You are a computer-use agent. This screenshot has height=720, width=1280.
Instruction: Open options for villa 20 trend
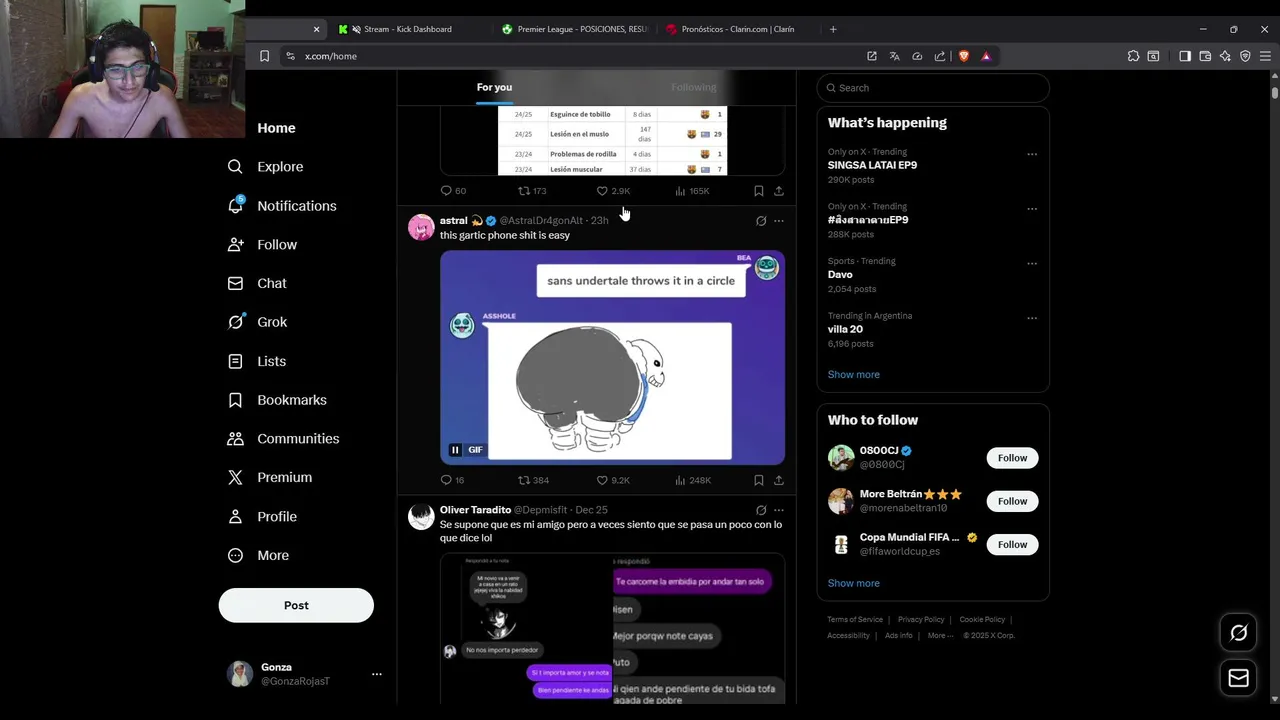[x=1032, y=318]
